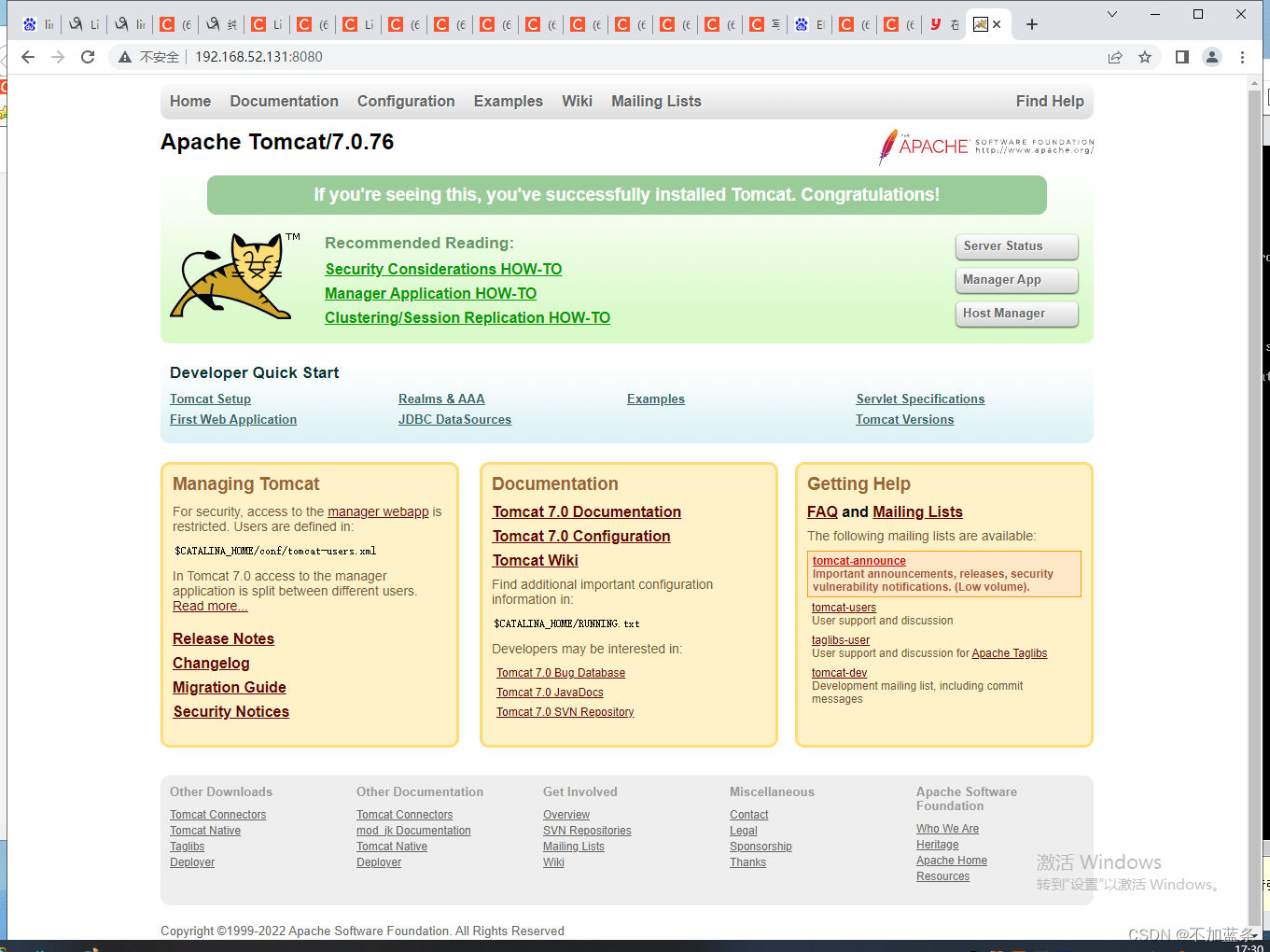Open the Changelog link
This screenshot has height=952, width=1270.
click(211, 663)
